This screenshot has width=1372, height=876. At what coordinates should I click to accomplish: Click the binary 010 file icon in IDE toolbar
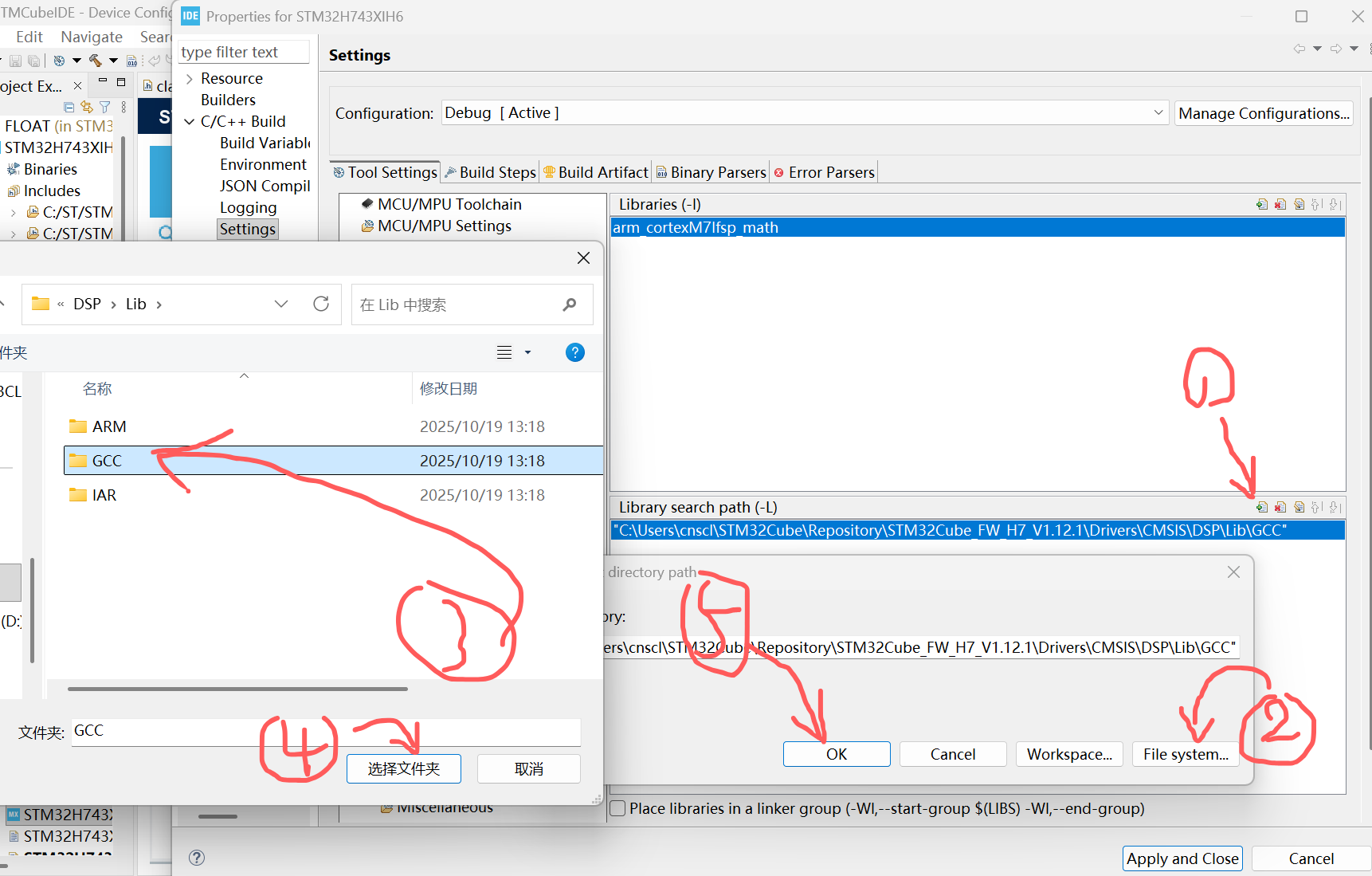pyautogui.click(x=132, y=61)
